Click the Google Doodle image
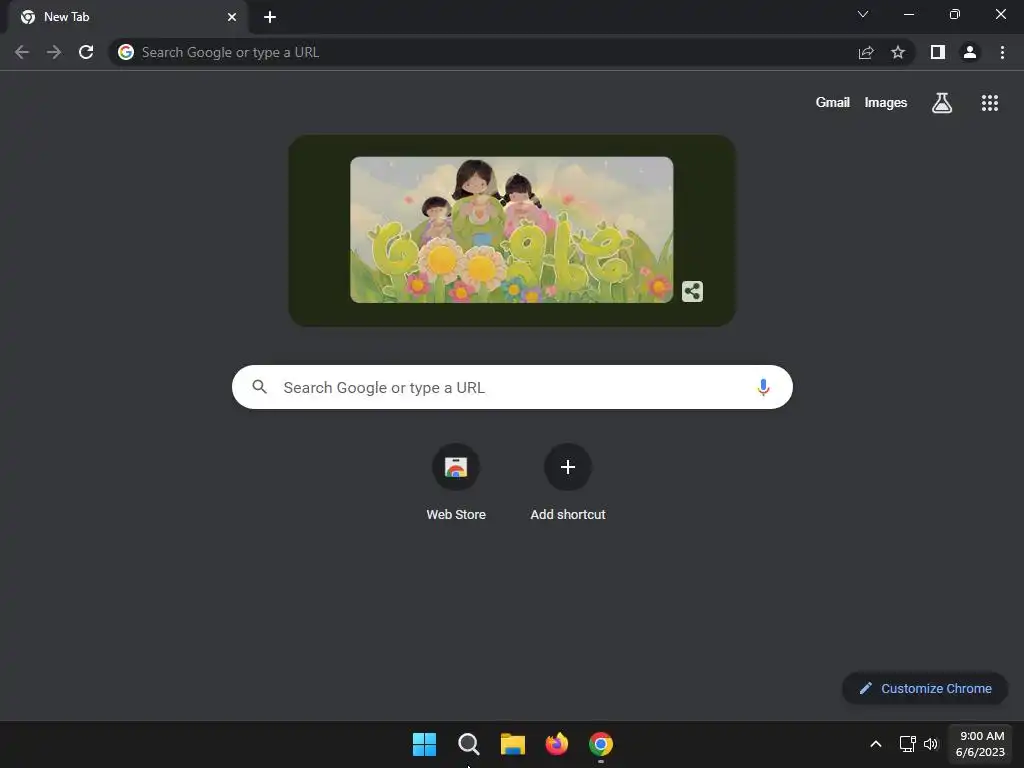 tap(511, 229)
